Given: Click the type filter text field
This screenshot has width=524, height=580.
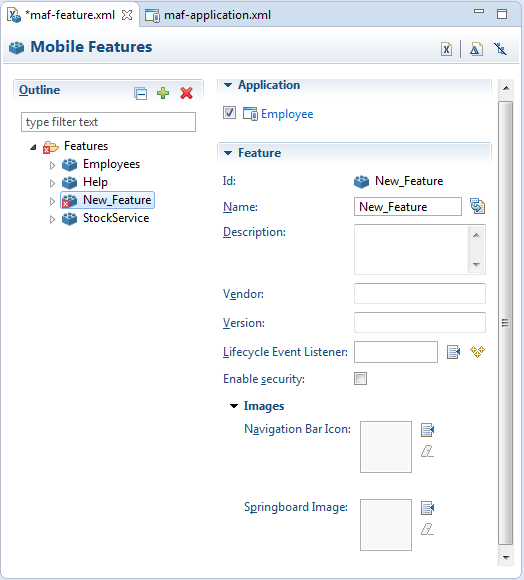Looking at the screenshot, I should (x=108, y=122).
